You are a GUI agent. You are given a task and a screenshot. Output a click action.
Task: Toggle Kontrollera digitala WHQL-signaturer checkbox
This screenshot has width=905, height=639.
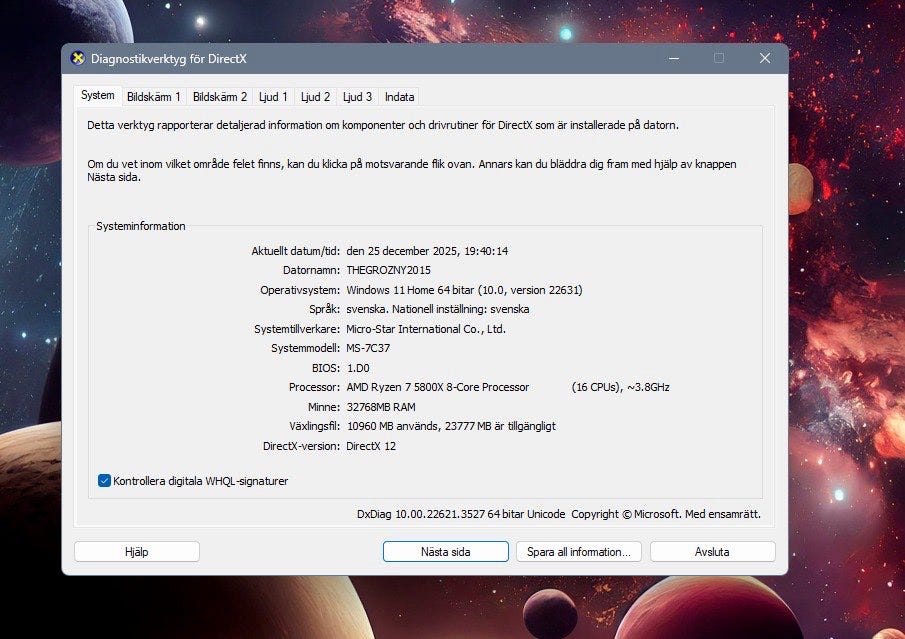[105, 481]
